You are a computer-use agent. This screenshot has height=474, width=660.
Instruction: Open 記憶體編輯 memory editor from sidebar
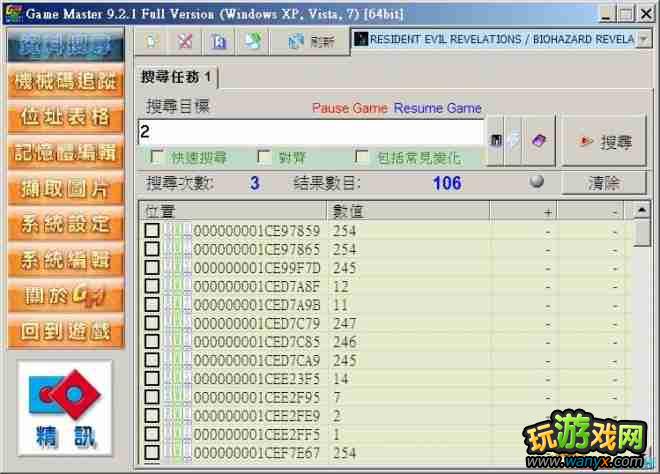point(65,152)
